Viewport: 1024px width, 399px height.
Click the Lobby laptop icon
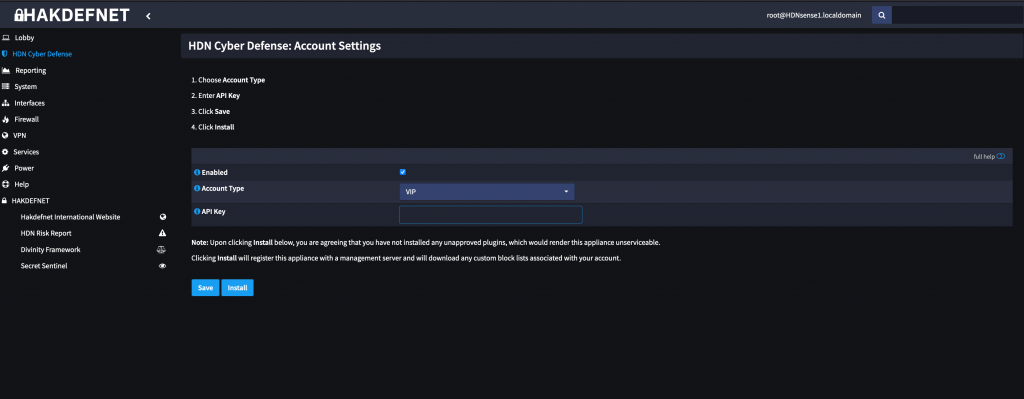point(5,38)
